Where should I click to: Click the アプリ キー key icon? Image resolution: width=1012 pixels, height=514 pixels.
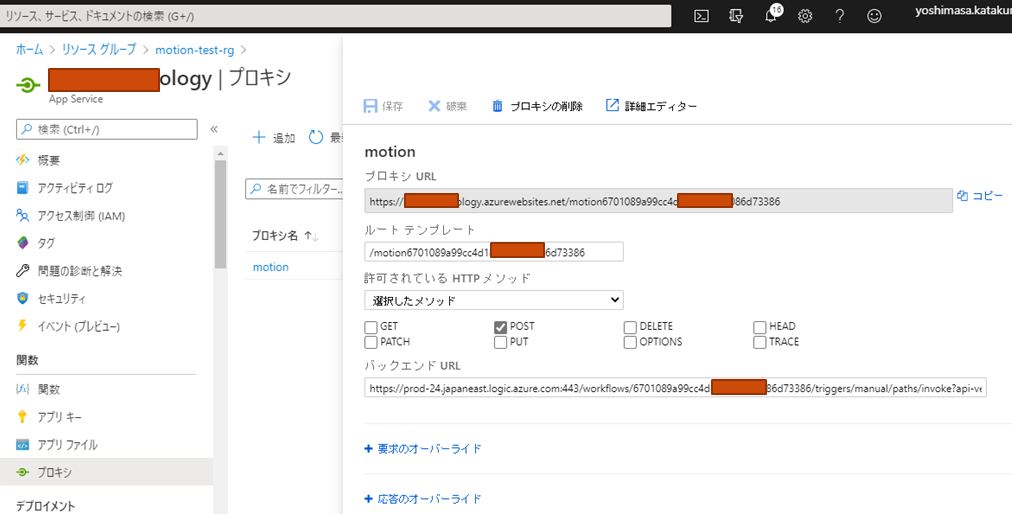pos(23,416)
